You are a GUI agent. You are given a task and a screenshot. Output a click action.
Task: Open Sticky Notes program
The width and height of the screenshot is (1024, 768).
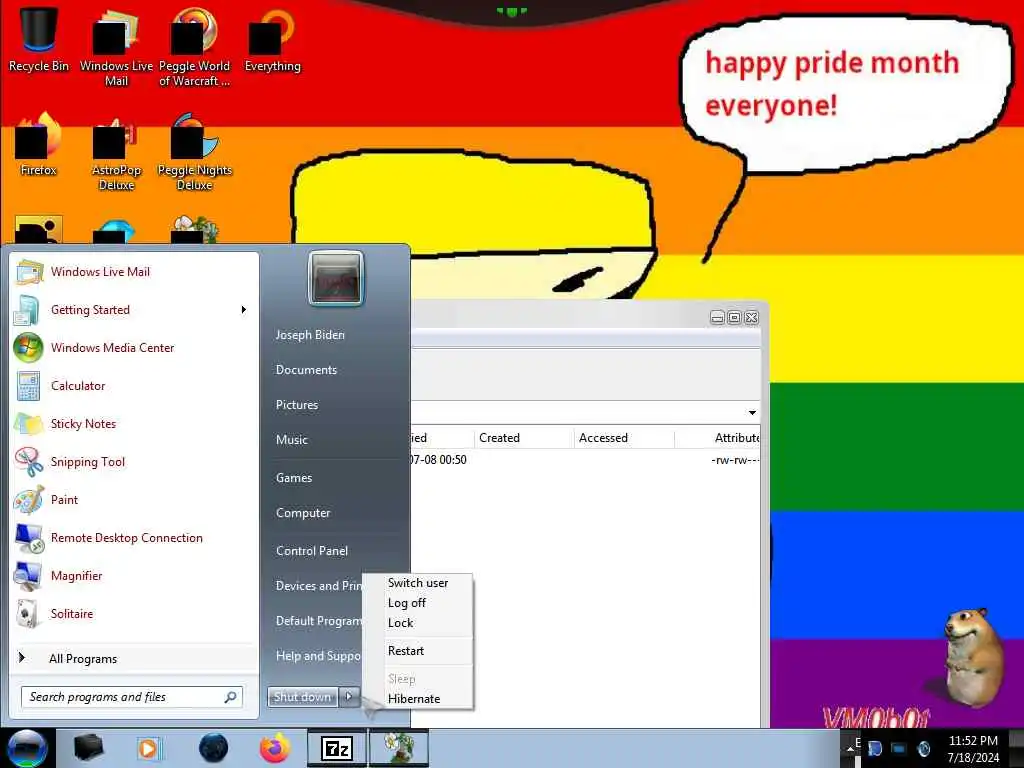(135, 423)
